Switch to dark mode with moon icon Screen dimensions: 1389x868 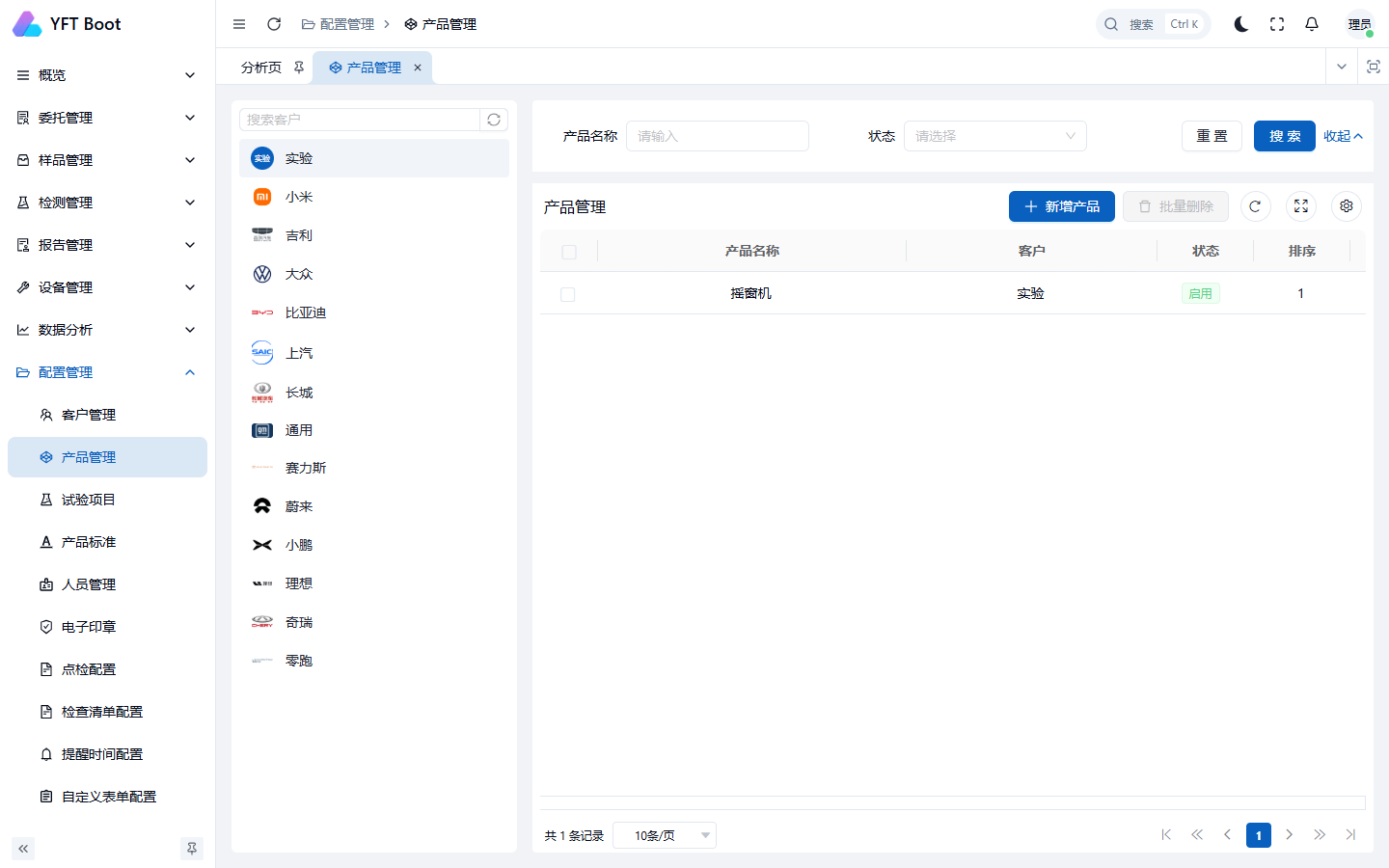click(x=1241, y=24)
